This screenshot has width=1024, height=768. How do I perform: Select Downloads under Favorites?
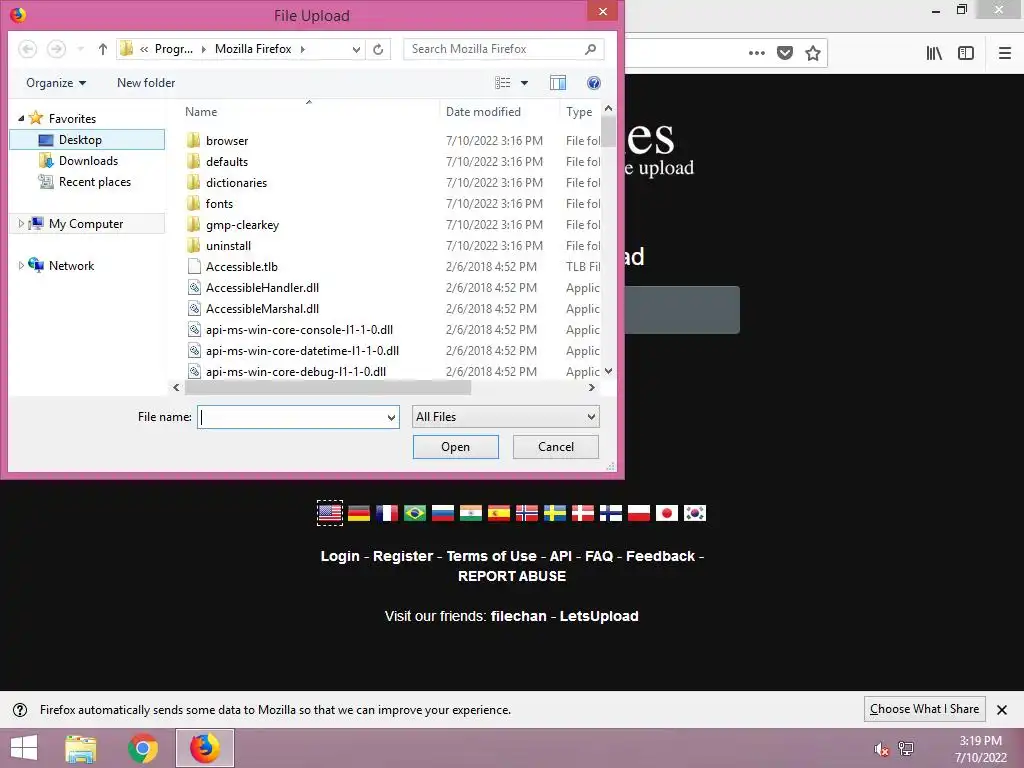point(88,161)
